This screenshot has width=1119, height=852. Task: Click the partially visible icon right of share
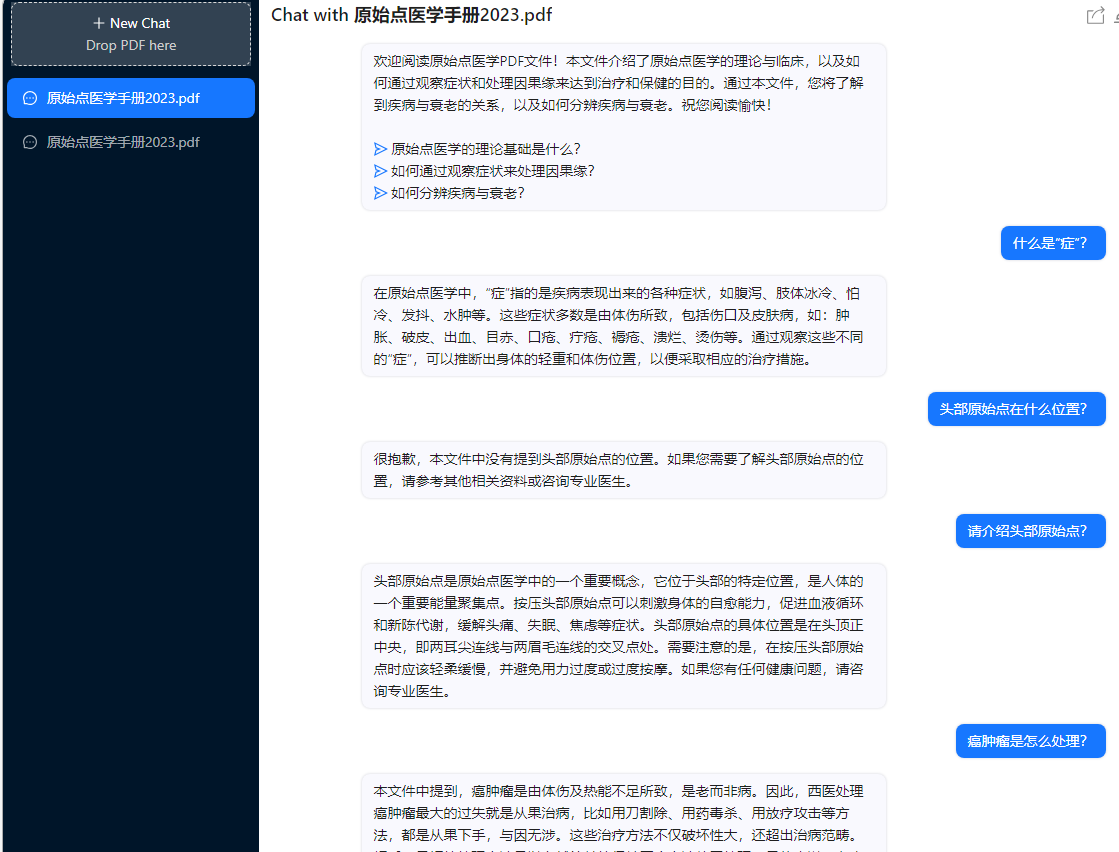[x=1115, y=16]
